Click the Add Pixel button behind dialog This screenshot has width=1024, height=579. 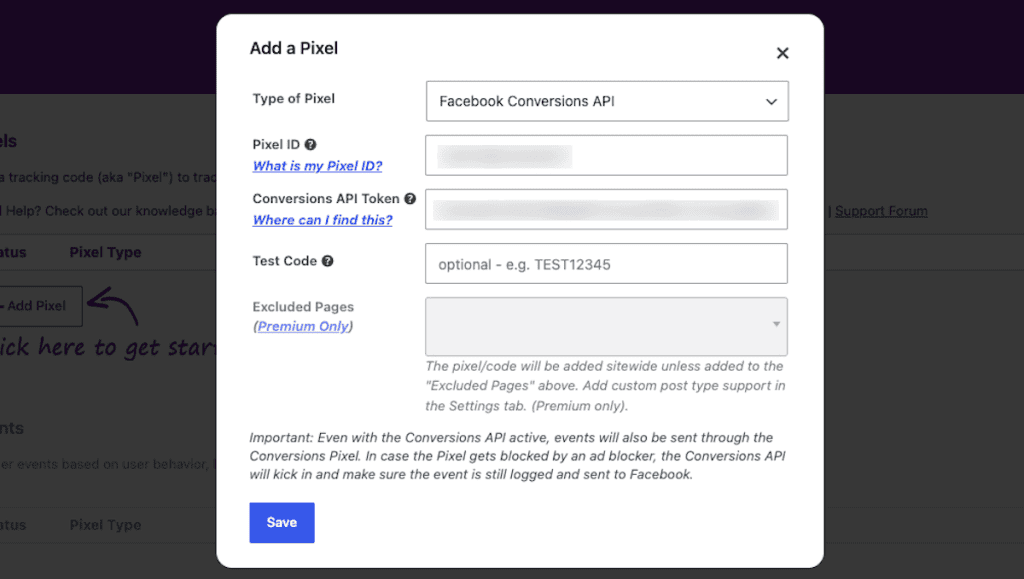pyautogui.click(x=40, y=305)
